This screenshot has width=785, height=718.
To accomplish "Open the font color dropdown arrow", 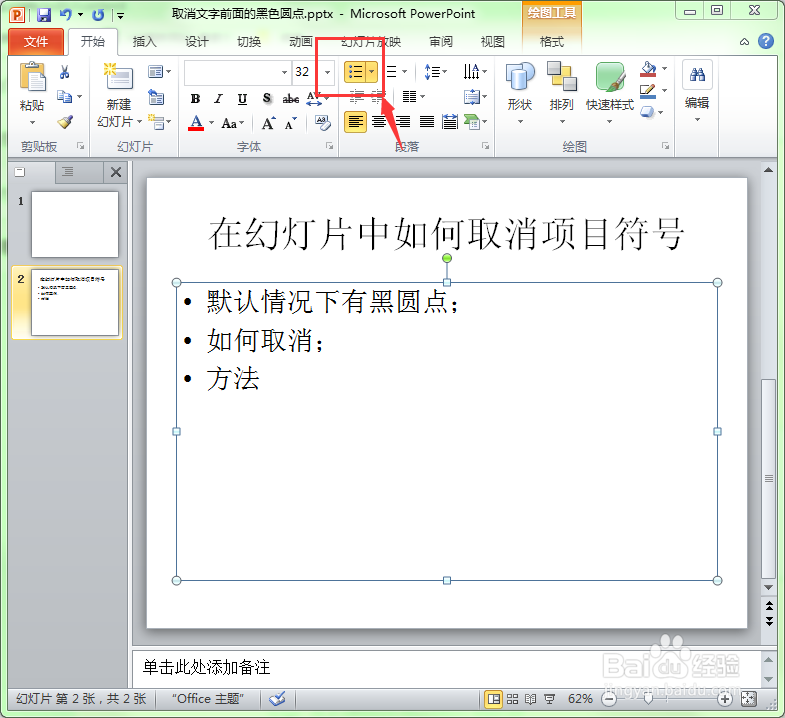I will pyautogui.click(x=212, y=123).
